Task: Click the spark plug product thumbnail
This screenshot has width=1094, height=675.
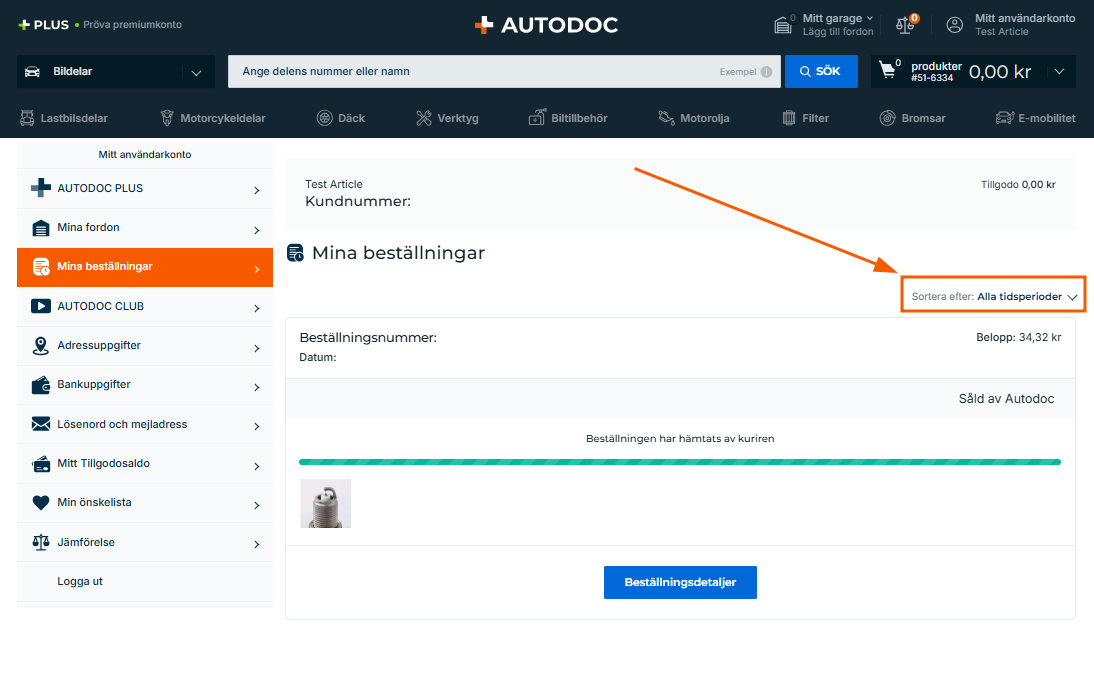Action: point(325,503)
